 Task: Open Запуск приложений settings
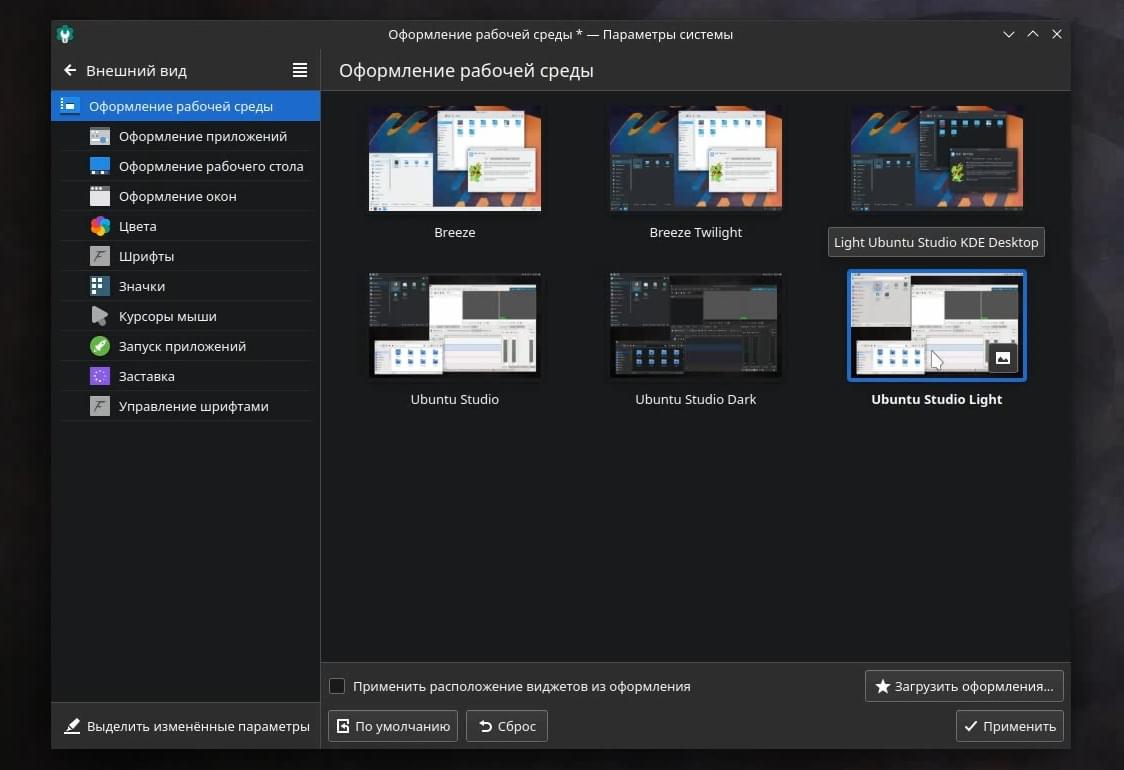(186, 347)
